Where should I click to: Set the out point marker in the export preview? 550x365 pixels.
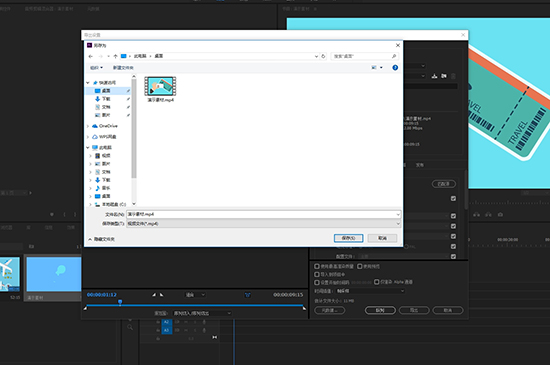pyautogui.click(x=161, y=295)
